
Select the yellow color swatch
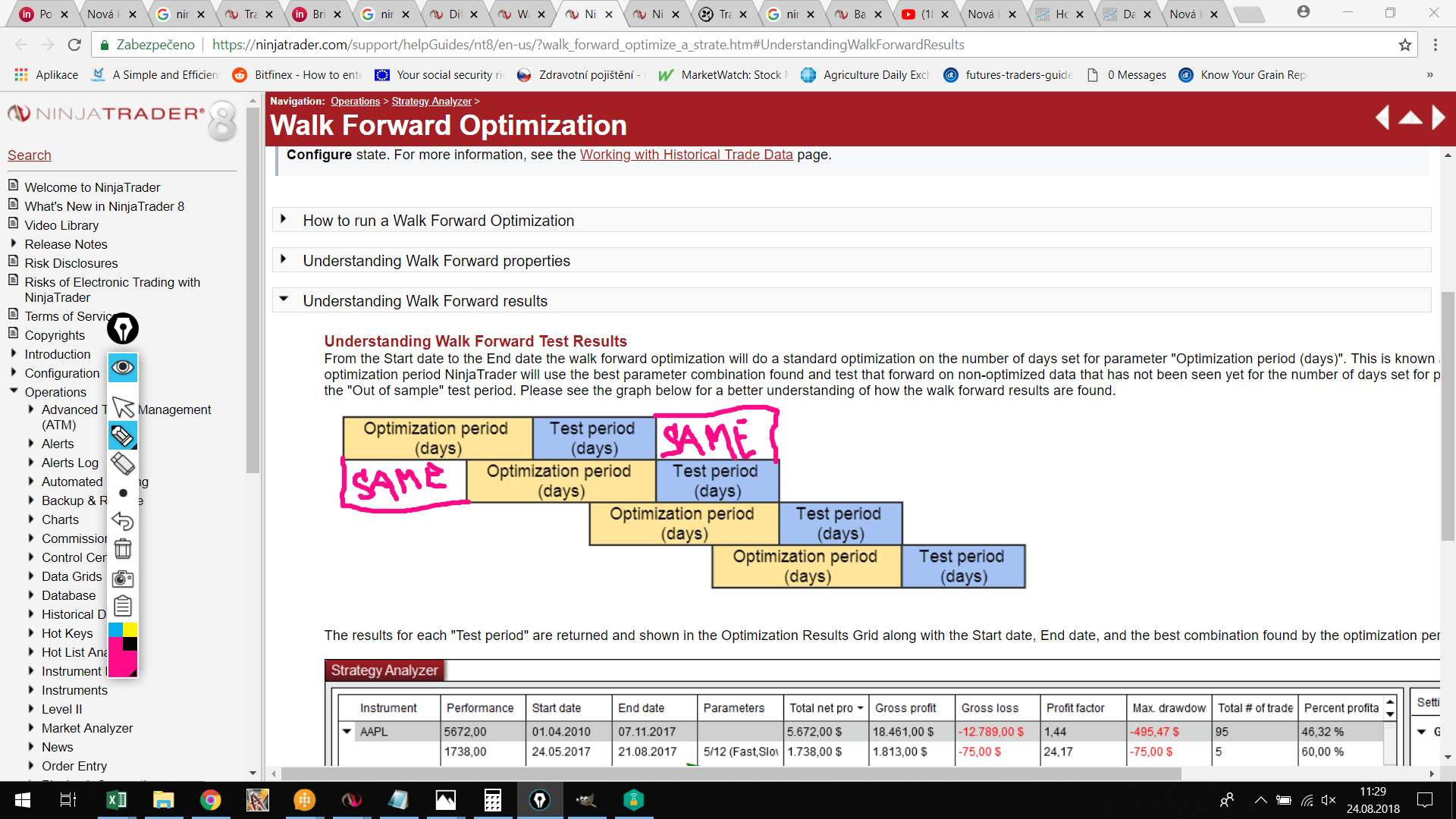tap(130, 629)
